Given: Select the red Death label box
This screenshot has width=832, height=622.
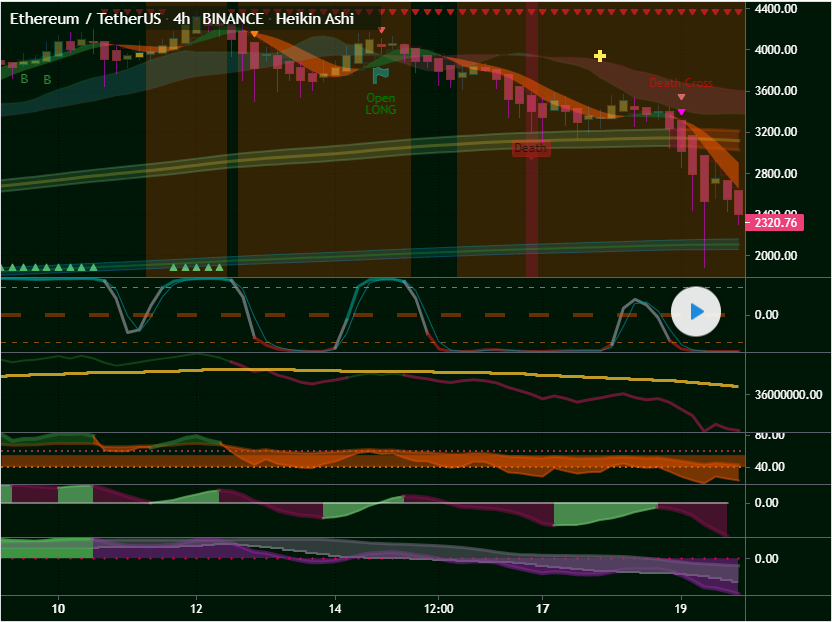Looking at the screenshot, I should 530,148.
